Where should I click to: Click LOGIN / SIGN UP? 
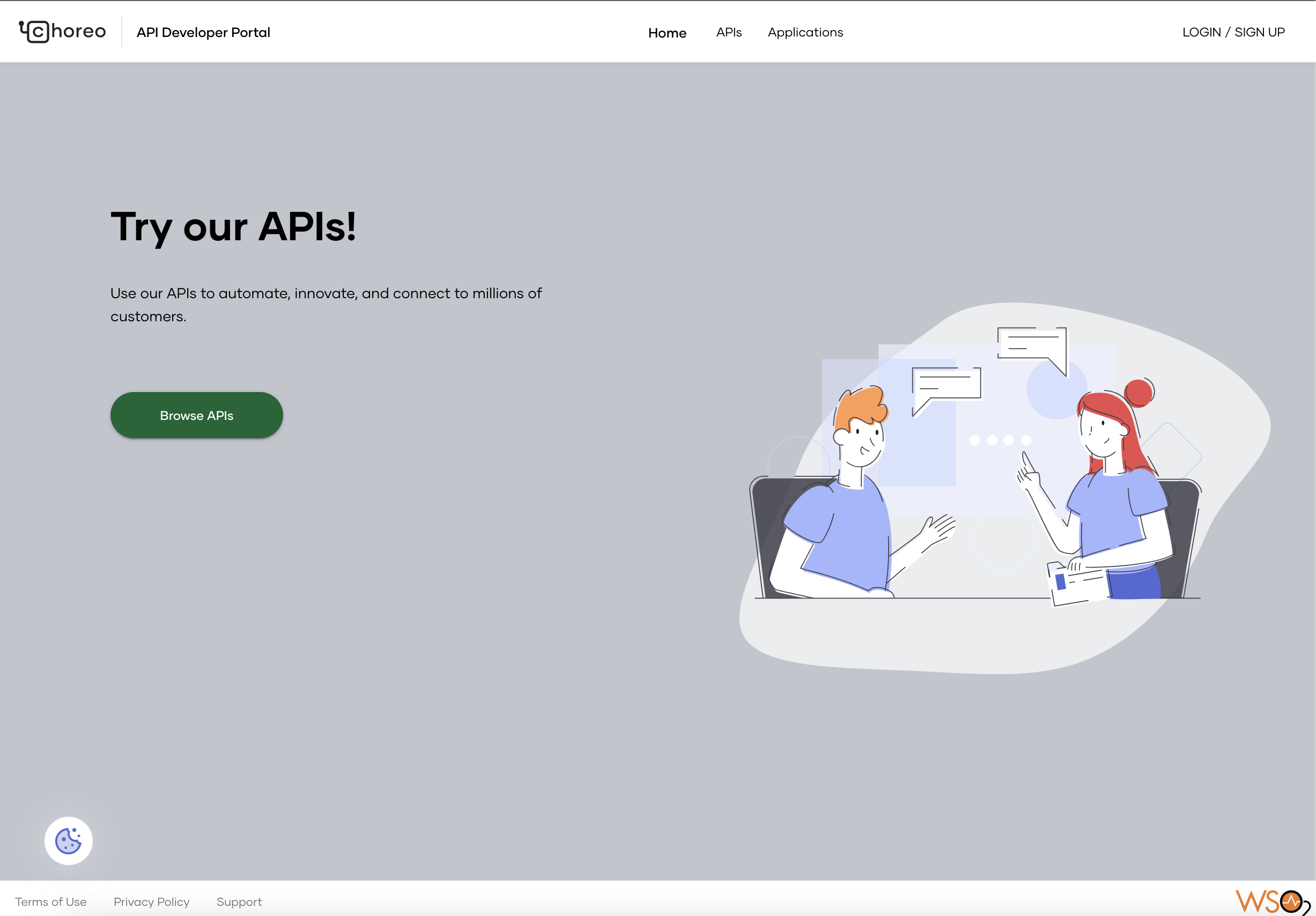click(1233, 32)
